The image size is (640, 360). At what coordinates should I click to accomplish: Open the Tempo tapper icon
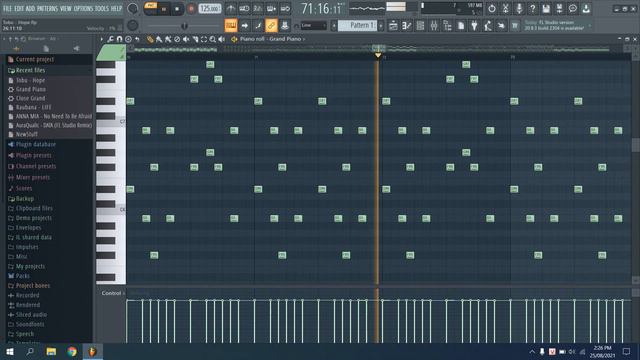point(488,26)
